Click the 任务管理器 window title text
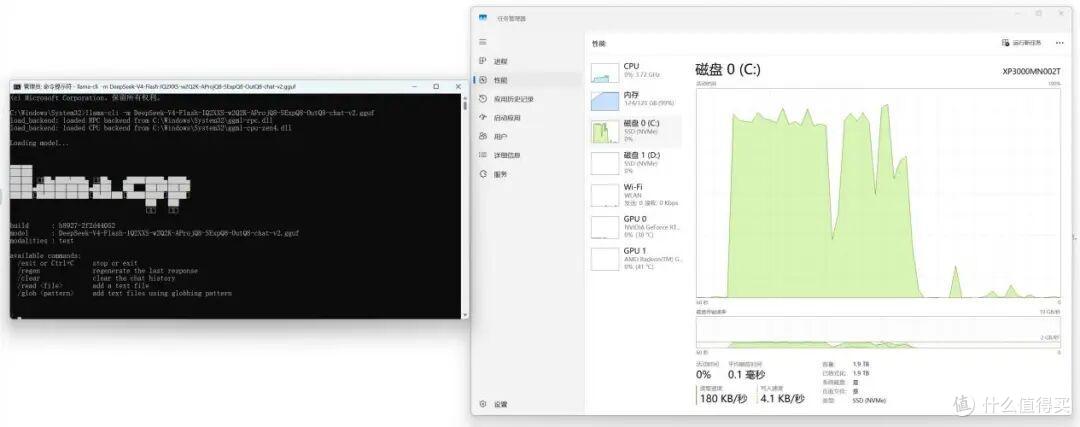Viewport: 1080px width, 427px height. pos(511,19)
